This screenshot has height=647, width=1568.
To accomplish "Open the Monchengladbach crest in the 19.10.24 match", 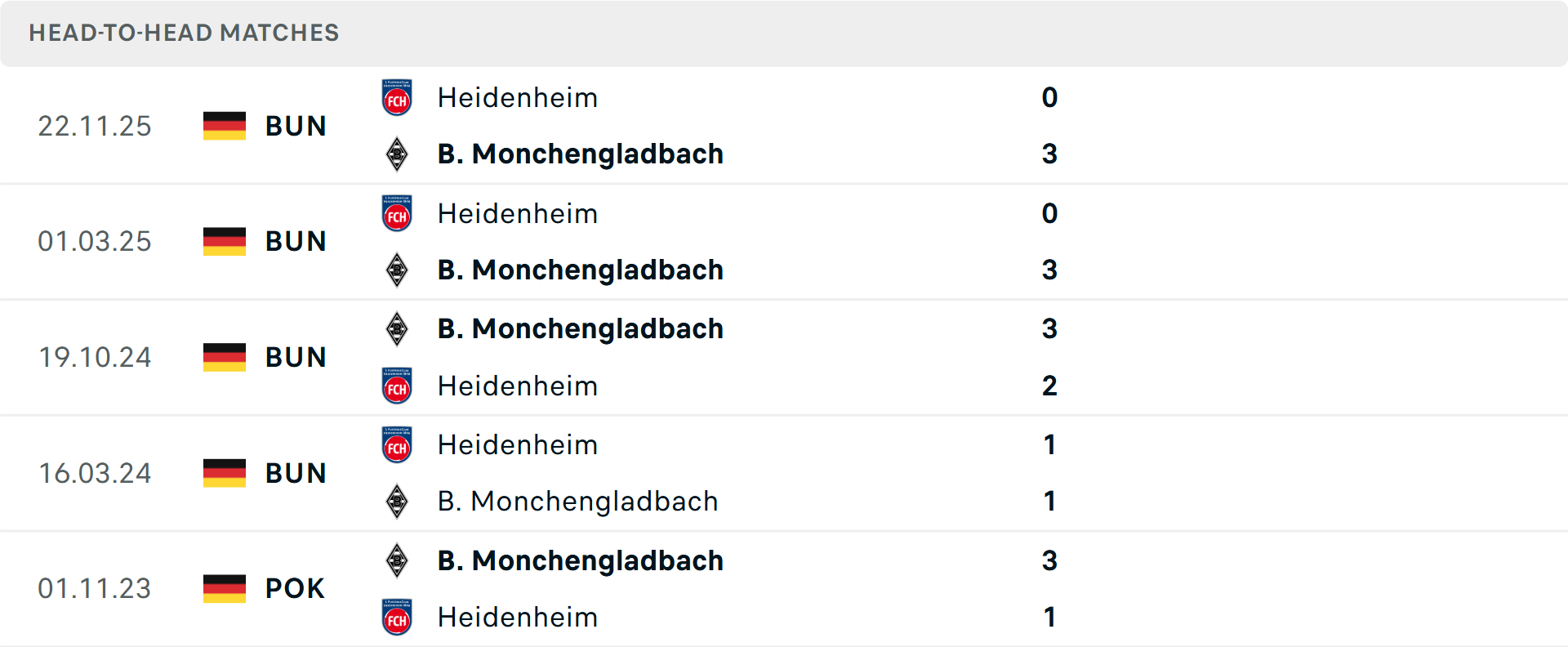I will tap(397, 328).
